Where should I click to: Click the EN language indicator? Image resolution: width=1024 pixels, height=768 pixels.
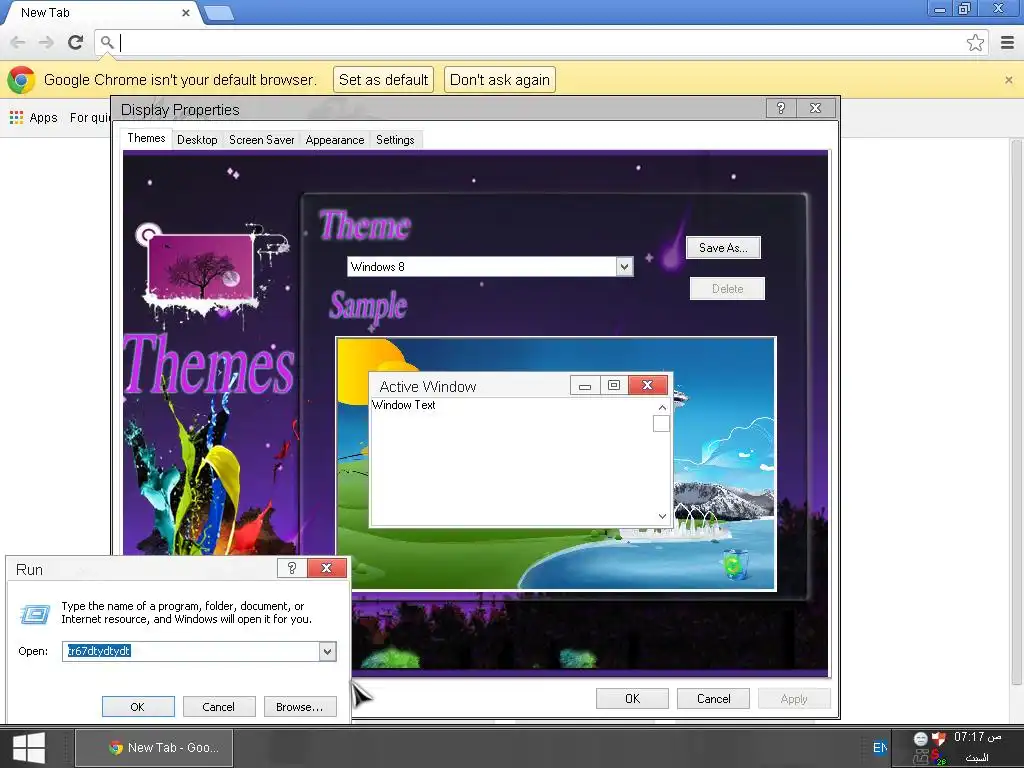pos(879,747)
